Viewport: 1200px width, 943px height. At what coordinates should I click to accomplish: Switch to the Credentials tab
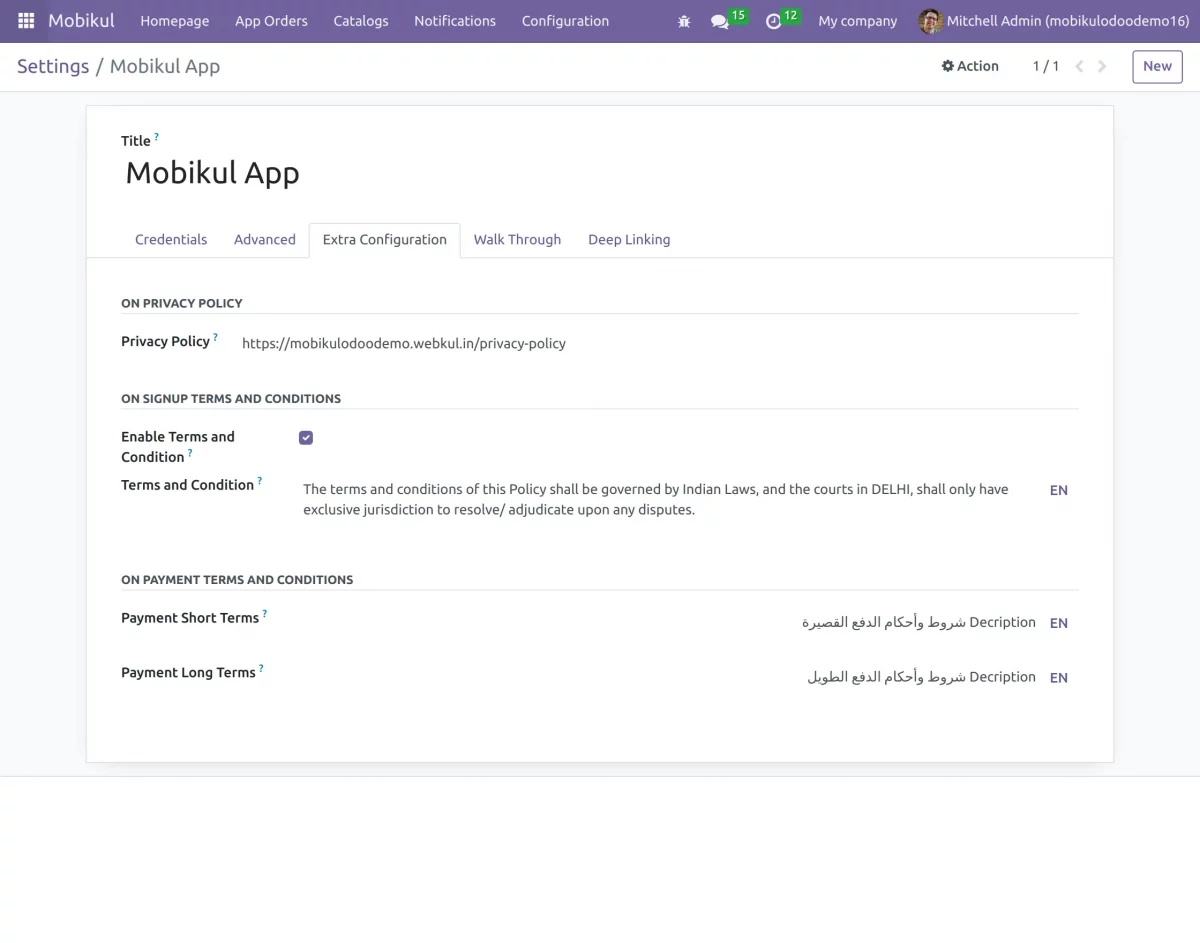click(171, 240)
